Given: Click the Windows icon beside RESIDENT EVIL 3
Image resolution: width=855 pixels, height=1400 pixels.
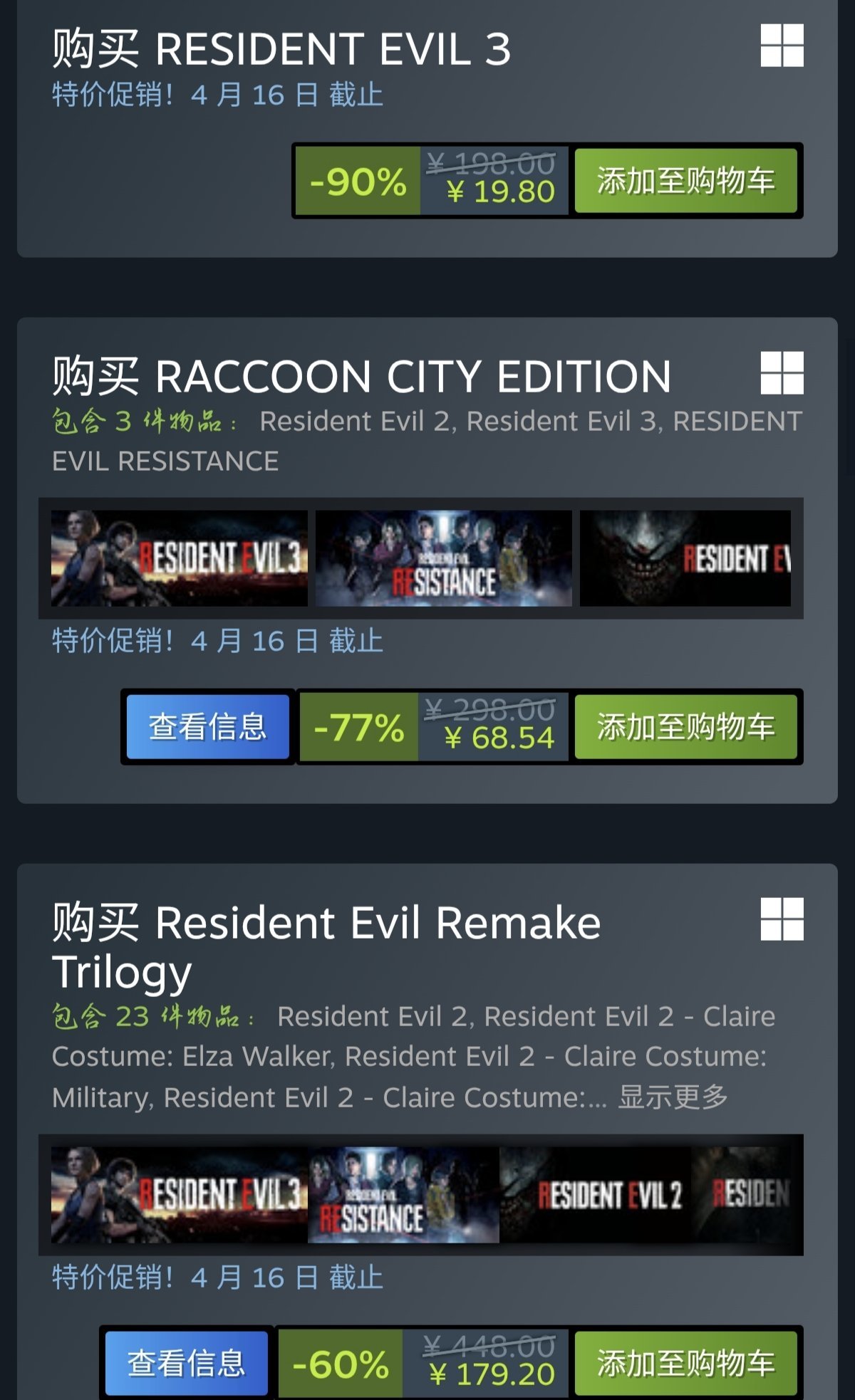Looking at the screenshot, I should (782, 45).
